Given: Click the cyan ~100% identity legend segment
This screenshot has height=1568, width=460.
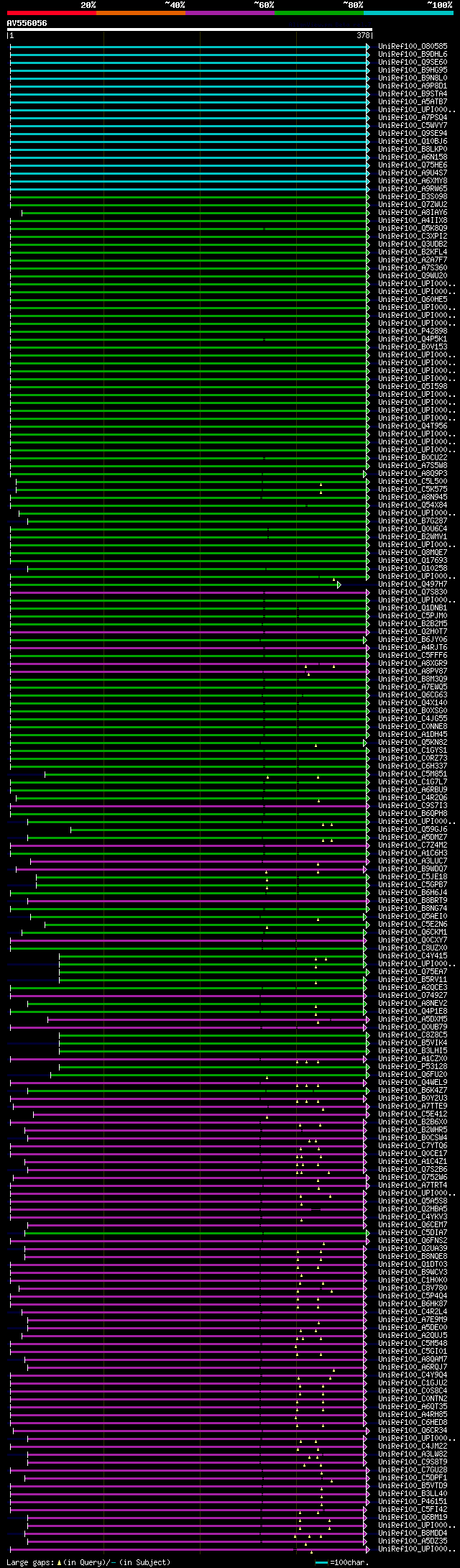Looking at the screenshot, I should pyautogui.click(x=408, y=13).
